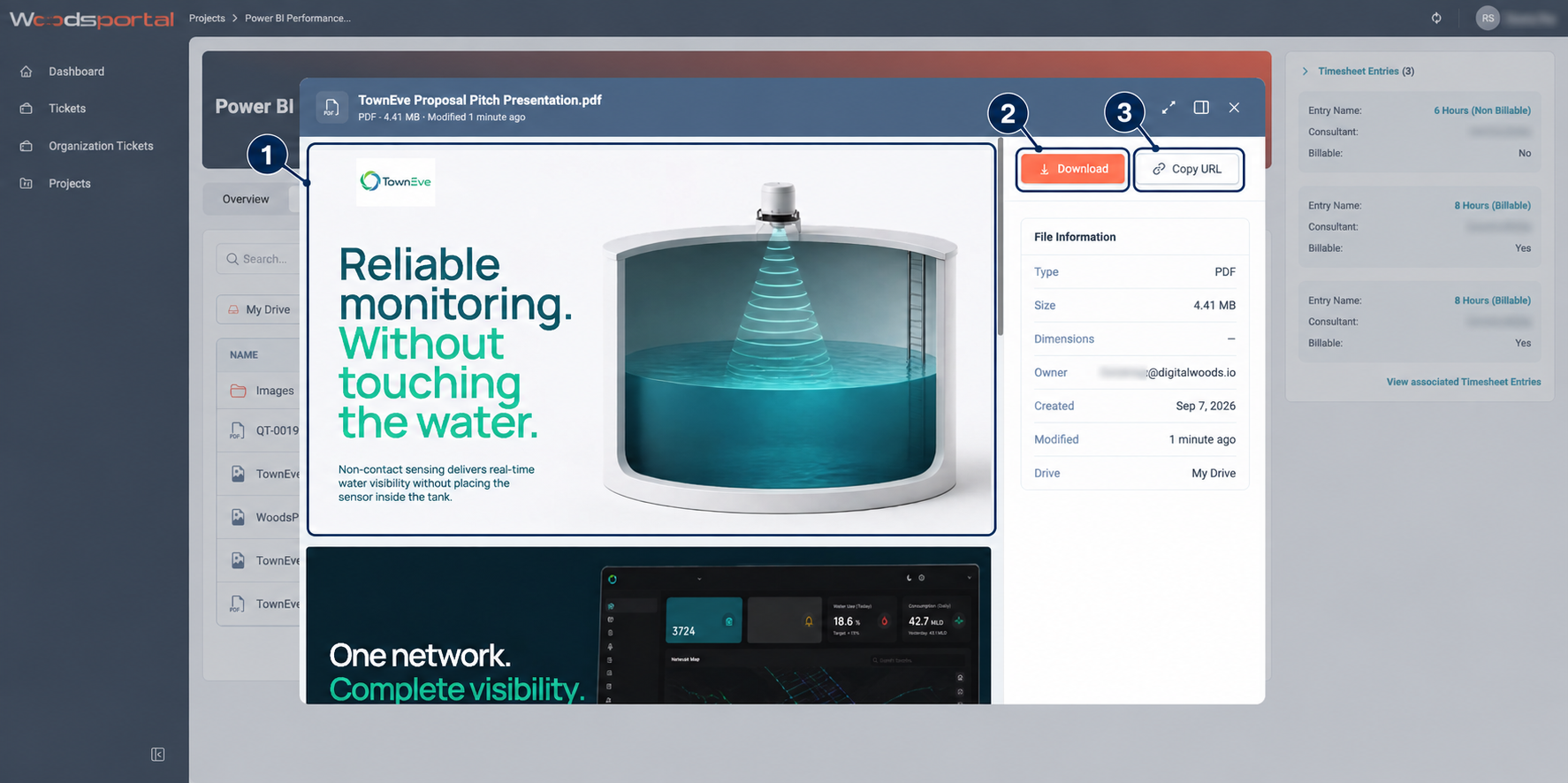Click the WoodsP image file icon

pyautogui.click(x=238, y=517)
